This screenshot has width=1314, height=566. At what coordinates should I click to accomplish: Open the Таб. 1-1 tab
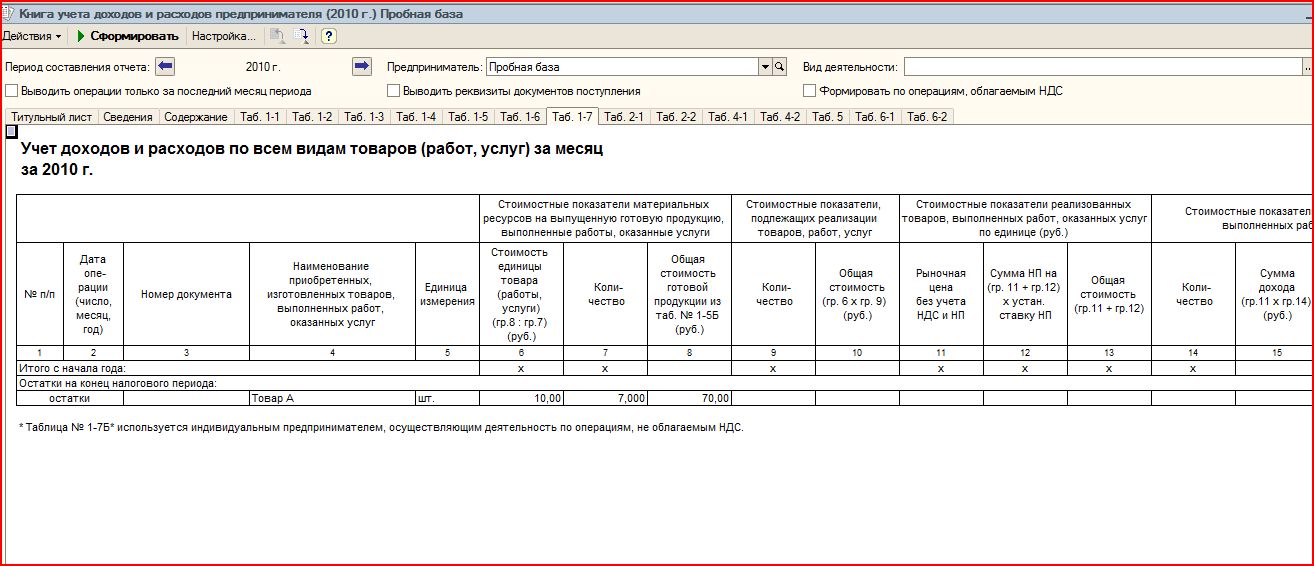tap(260, 117)
